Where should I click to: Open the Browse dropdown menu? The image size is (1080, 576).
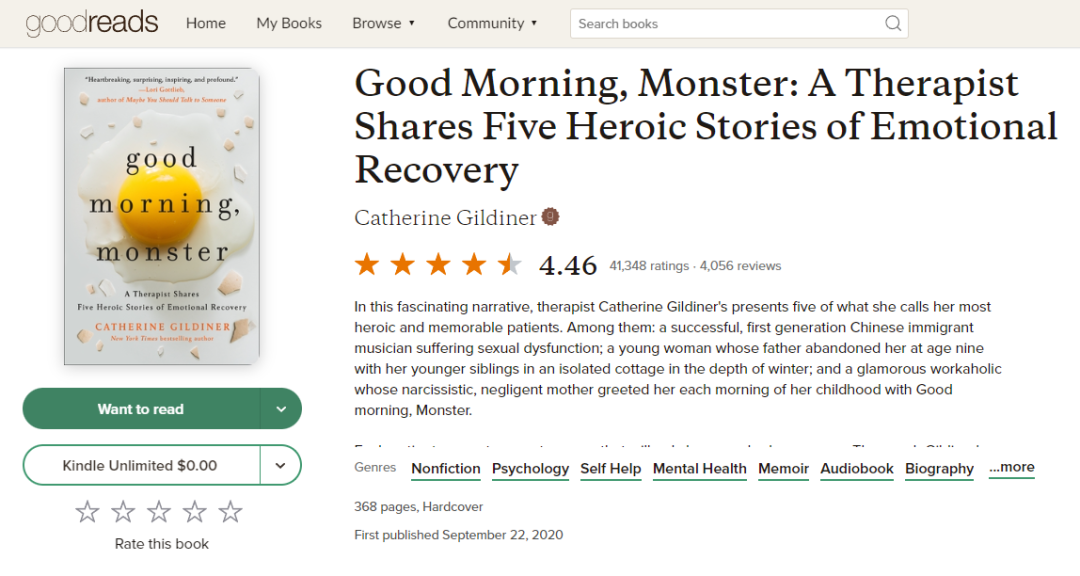tap(383, 23)
